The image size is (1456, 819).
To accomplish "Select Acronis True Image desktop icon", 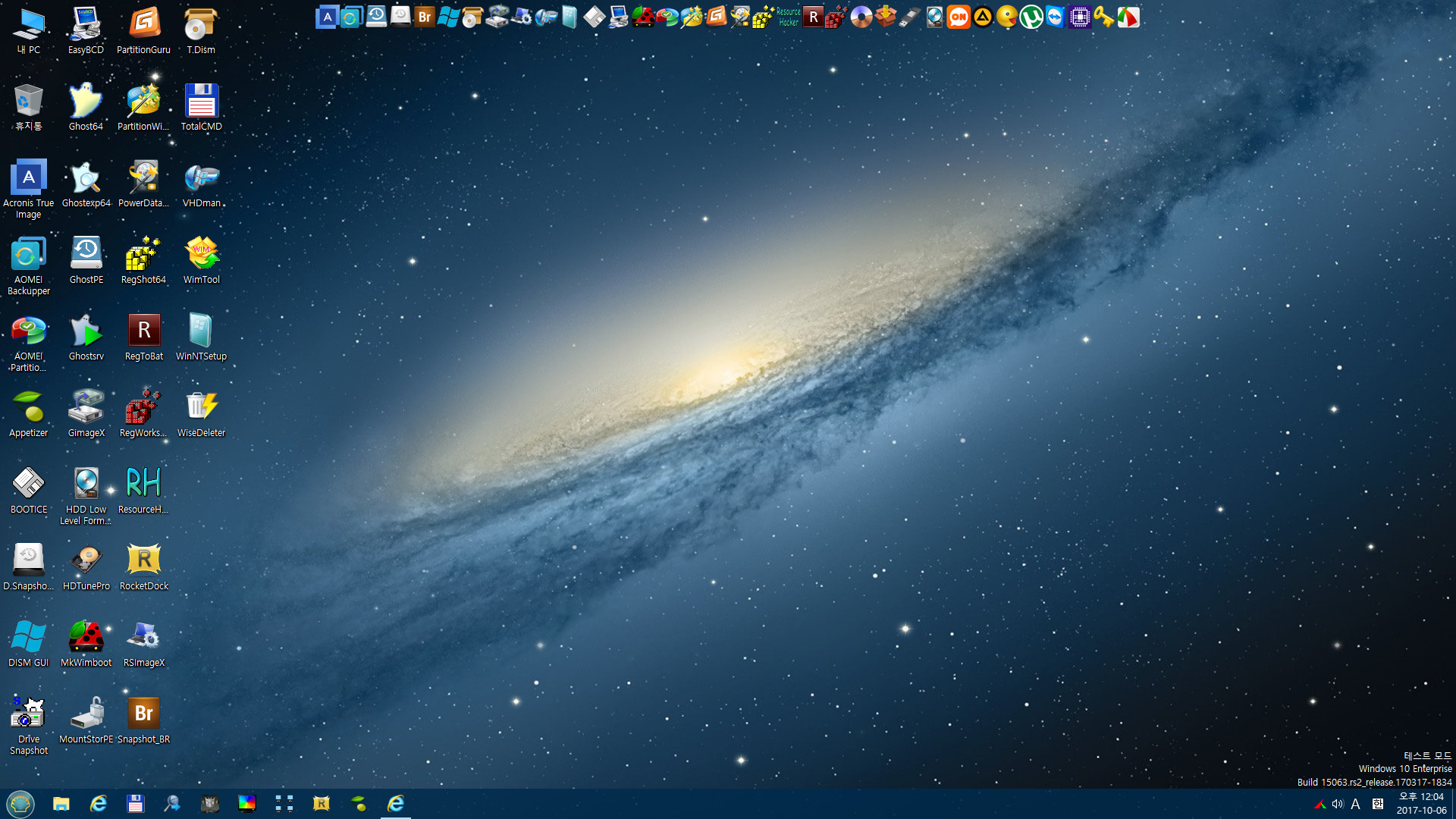I will pyautogui.click(x=29, y=190).
